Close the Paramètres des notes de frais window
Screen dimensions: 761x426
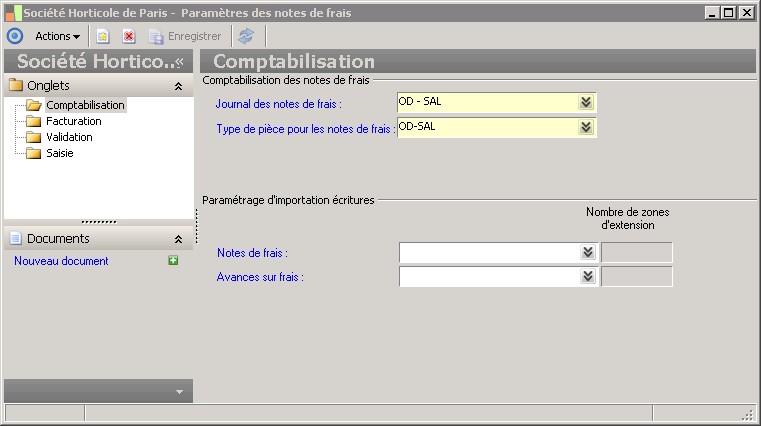tap(746, 13)
